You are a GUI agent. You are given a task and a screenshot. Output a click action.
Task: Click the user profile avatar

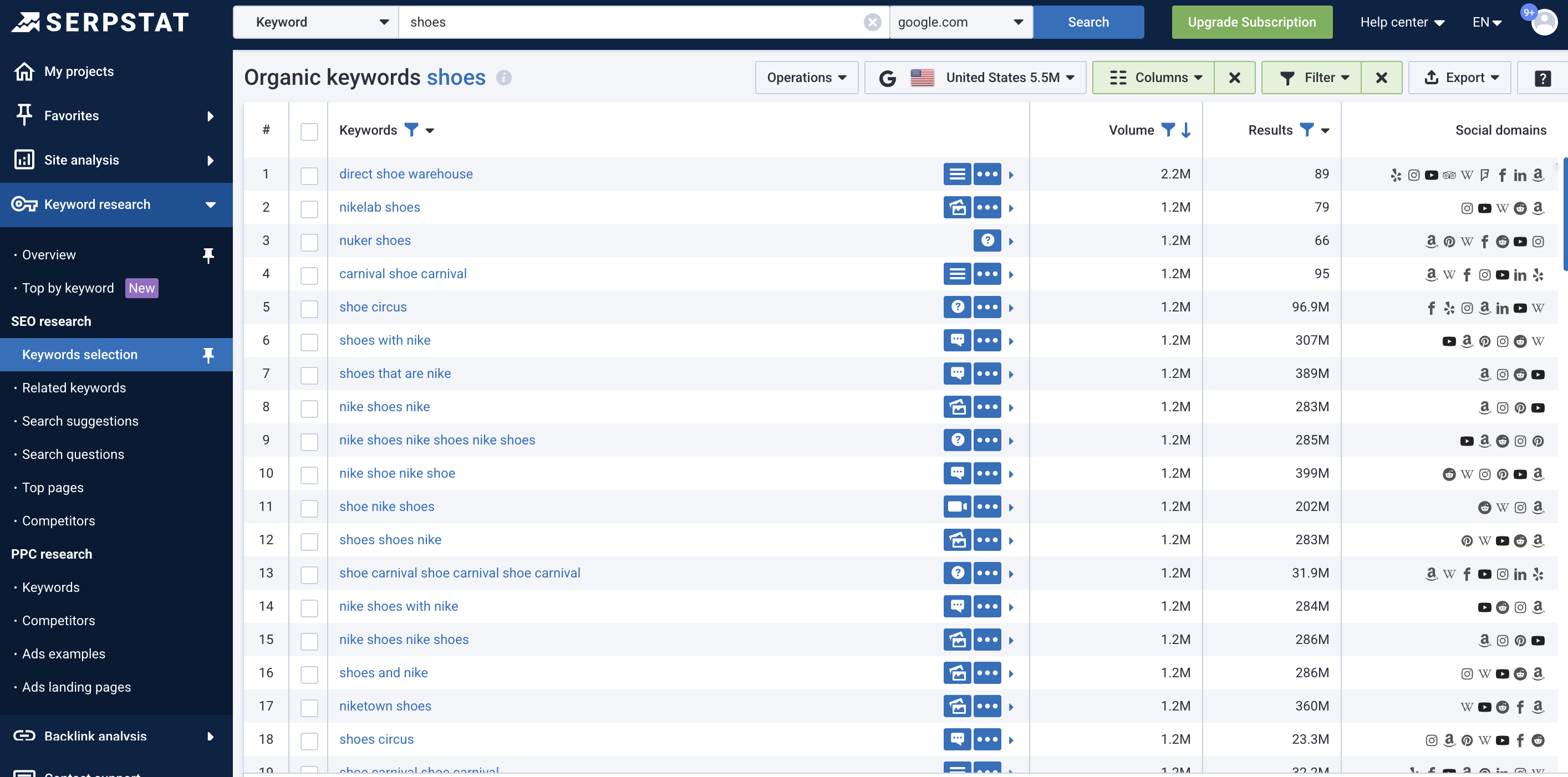(x=1543, y=23)
